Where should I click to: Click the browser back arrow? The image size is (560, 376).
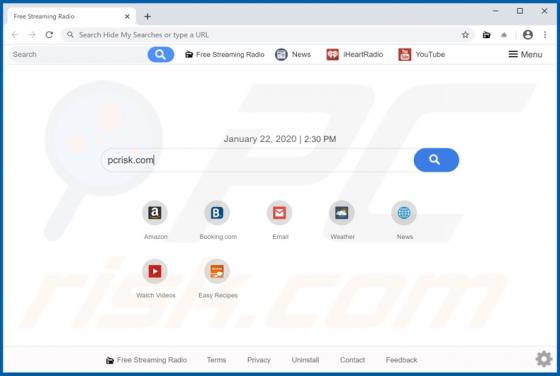(15, 35)
